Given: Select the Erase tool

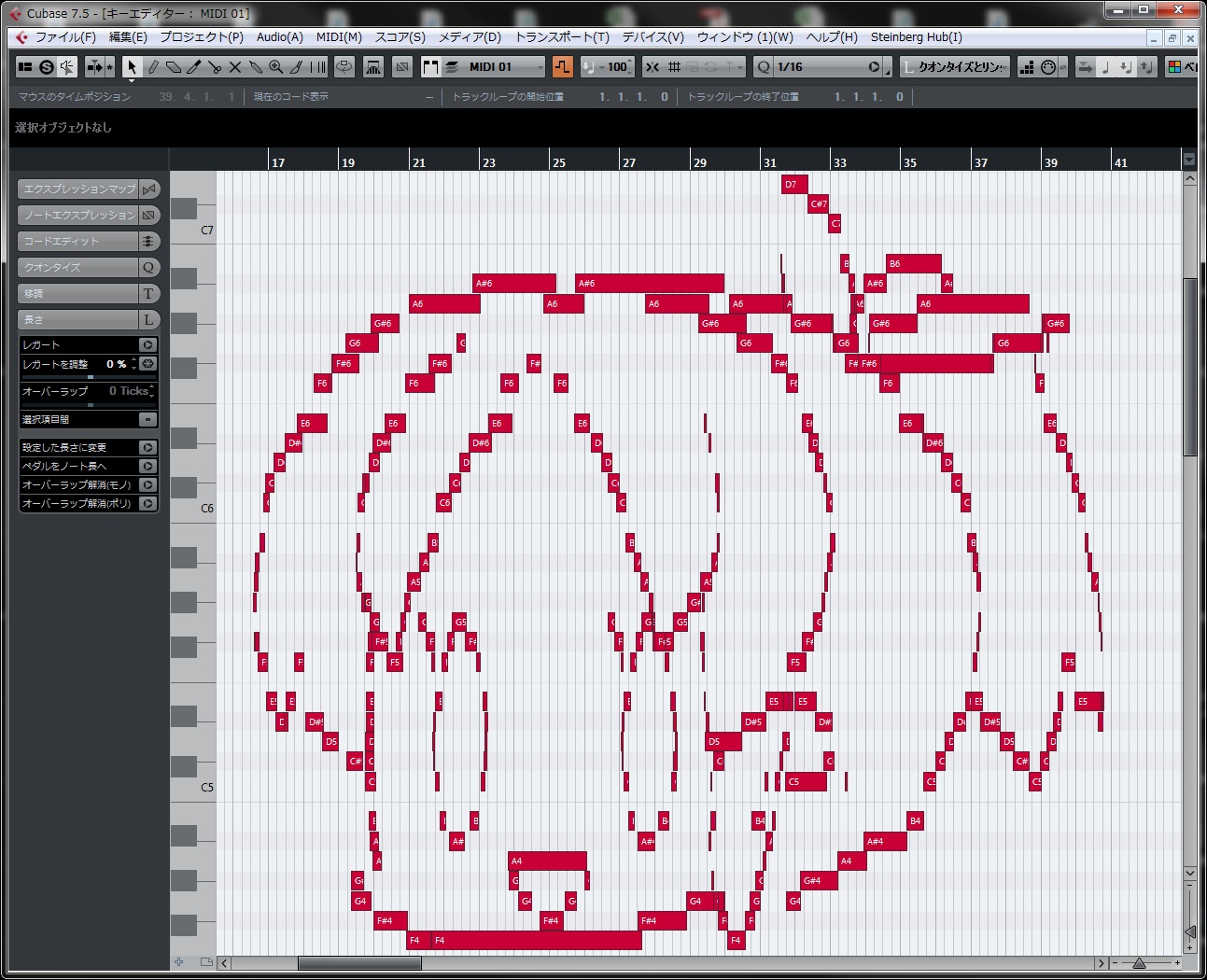Looking at the screenshot, I should pyautogui.click(x=174, y=67).
